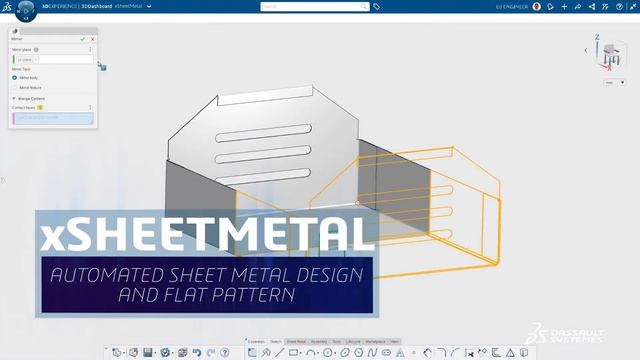This screenshot has height=360, width=640.
Task: Open the network share icon in top bar
Action: click(592, 7)
